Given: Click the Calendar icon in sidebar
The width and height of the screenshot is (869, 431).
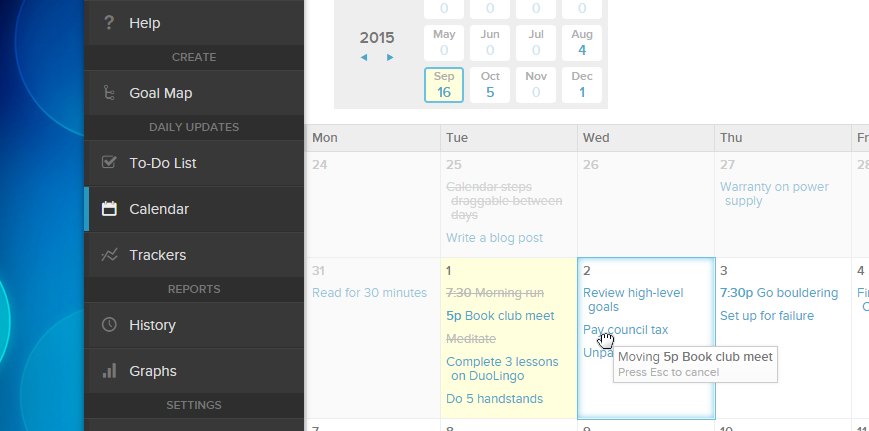Looking at the screenshot, I should (109, 209).
